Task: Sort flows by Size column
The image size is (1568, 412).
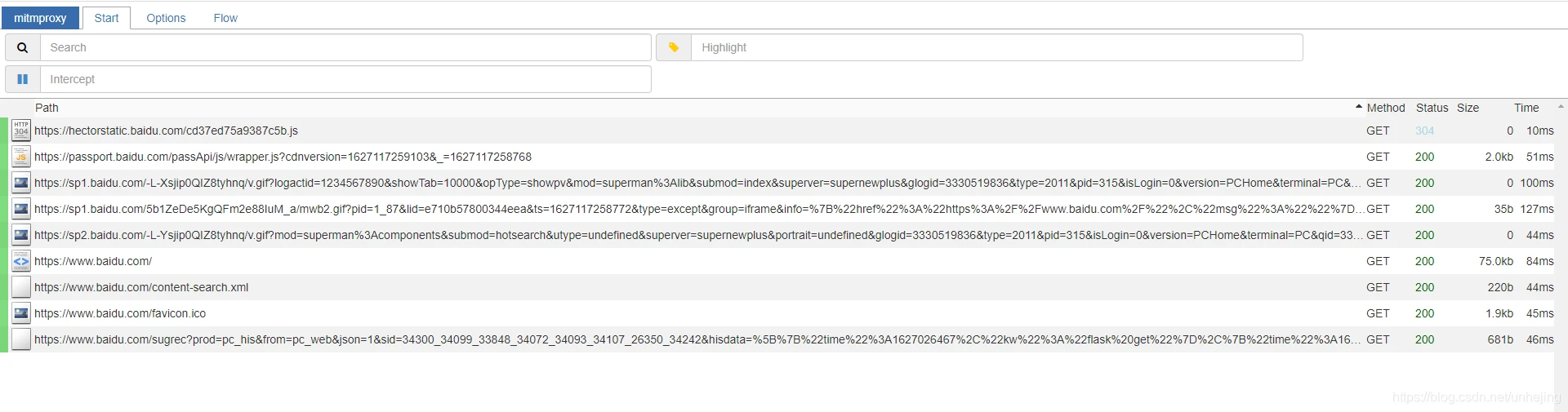Action: click(x=1468, y=108)
